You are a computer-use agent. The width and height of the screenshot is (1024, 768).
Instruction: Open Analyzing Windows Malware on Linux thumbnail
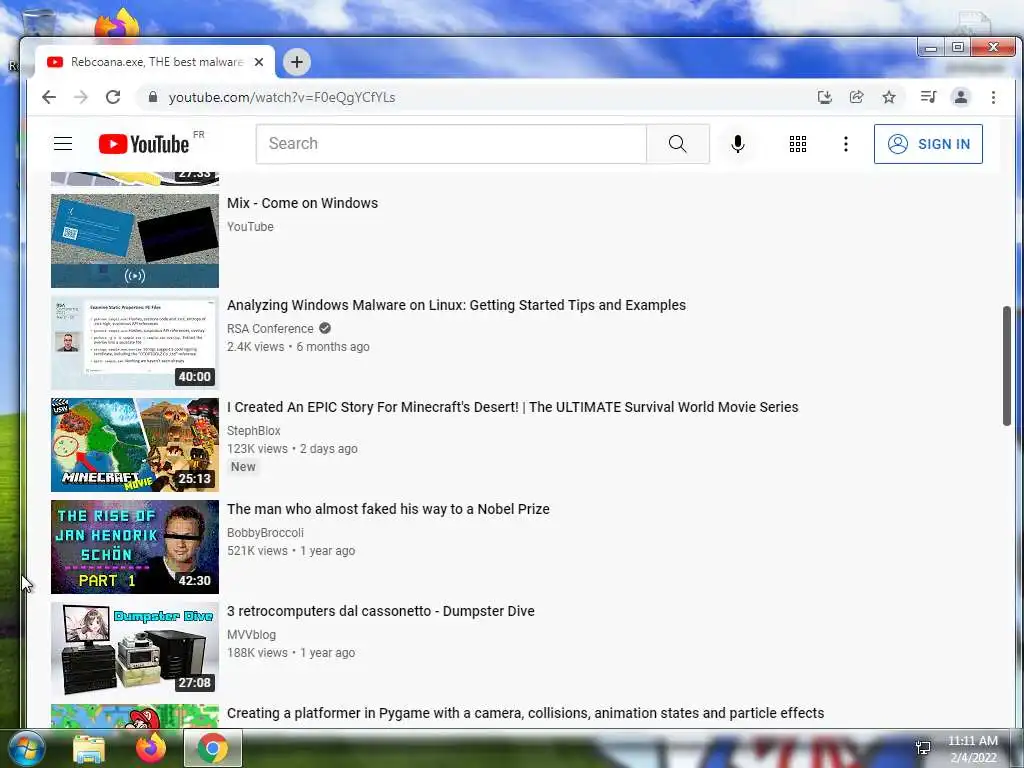click(135, 343)
